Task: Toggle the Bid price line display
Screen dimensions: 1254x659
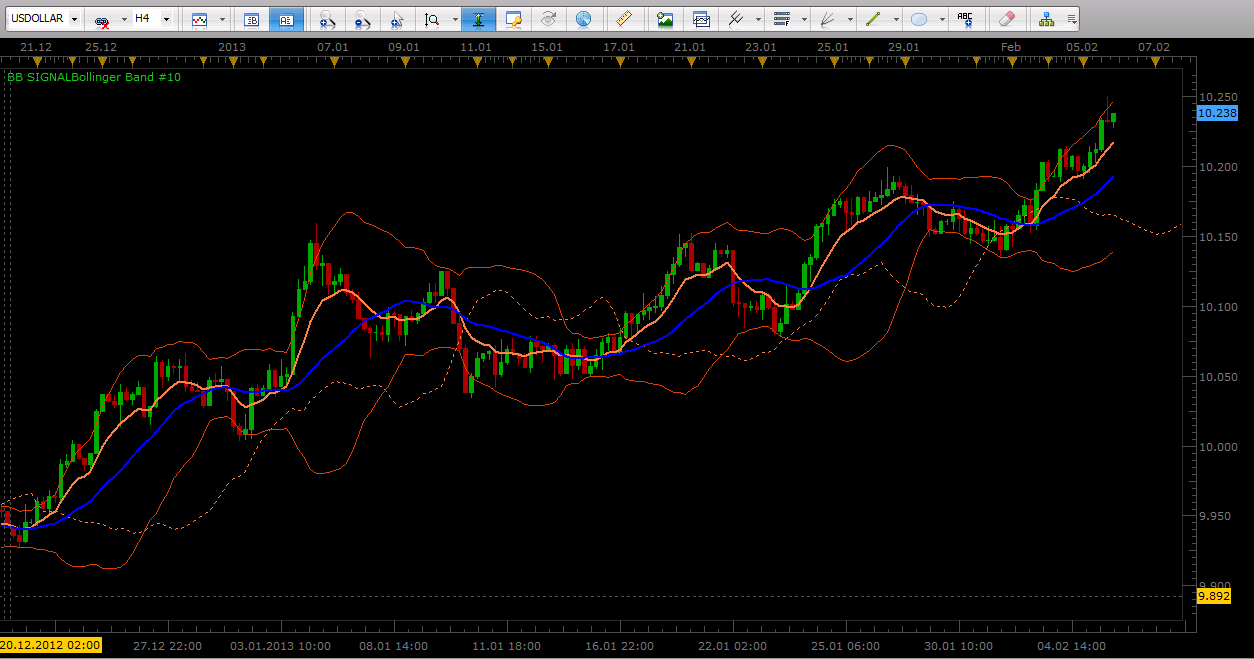Action: click(251, 18)
